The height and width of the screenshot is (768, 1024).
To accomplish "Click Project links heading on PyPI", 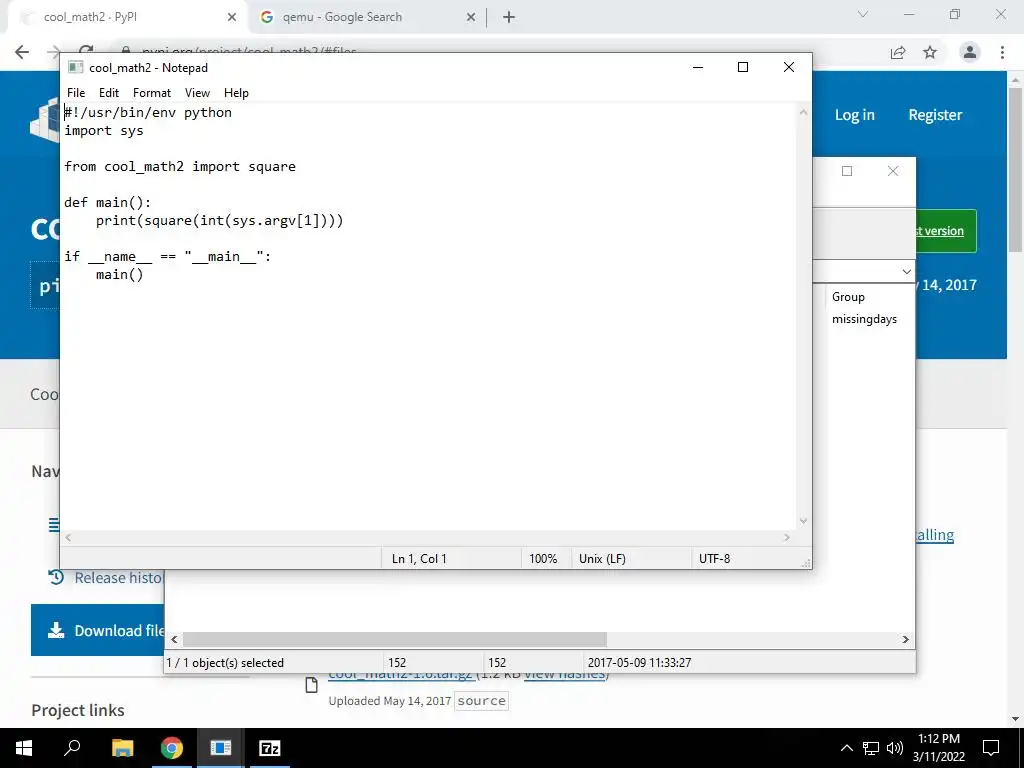I will (78, 710).
